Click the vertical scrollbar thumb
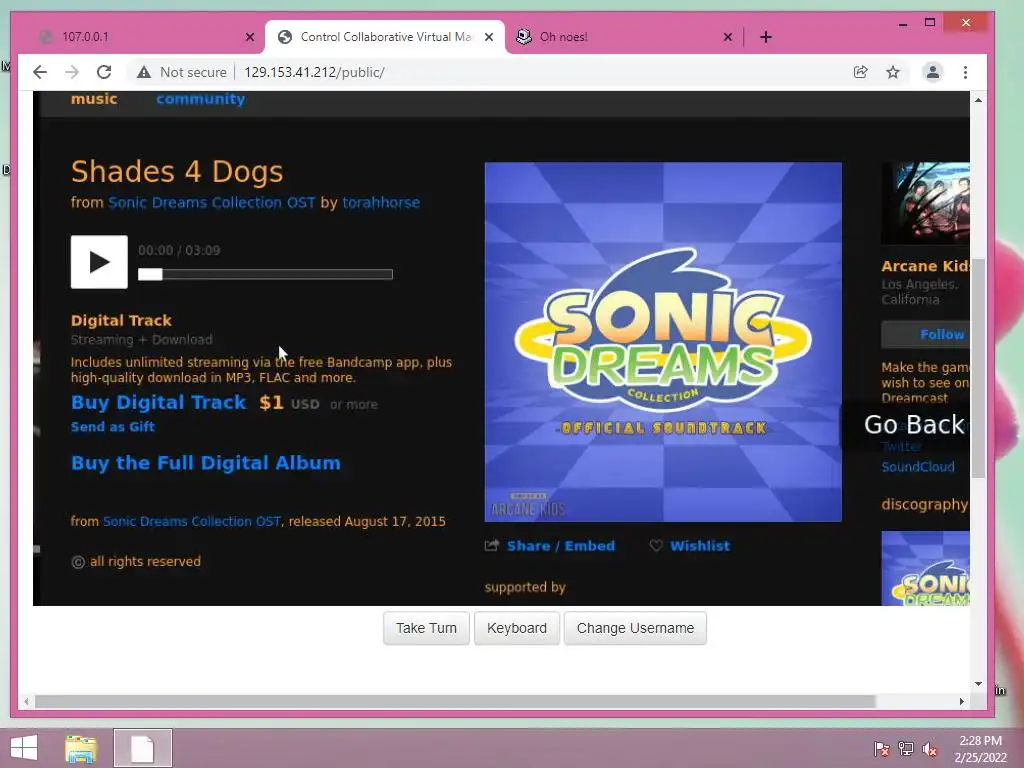This screenshot has height=768, width=1024. (978, 369)
